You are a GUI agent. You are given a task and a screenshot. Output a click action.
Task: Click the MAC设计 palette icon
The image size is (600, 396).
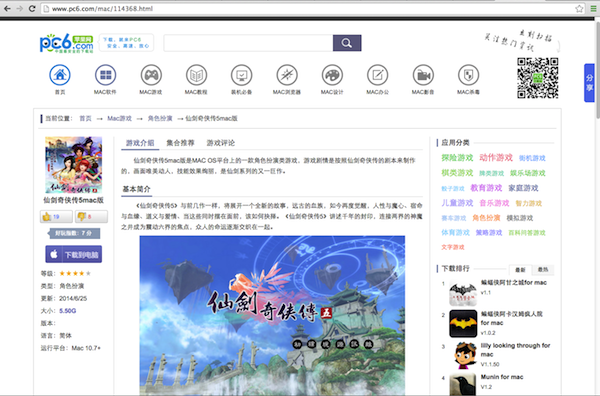point(332,75)
